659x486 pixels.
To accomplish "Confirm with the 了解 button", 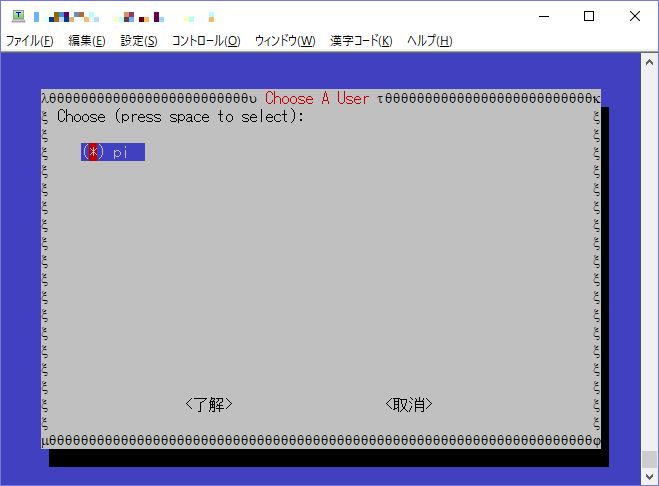I will [x=208, y=404].
